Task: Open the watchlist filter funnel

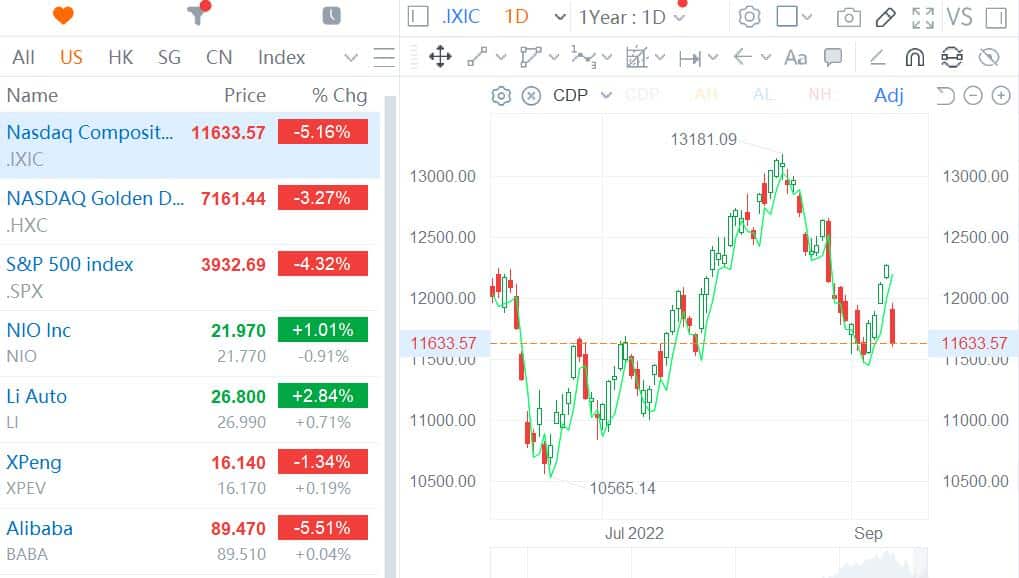Action: click(196, 15)
